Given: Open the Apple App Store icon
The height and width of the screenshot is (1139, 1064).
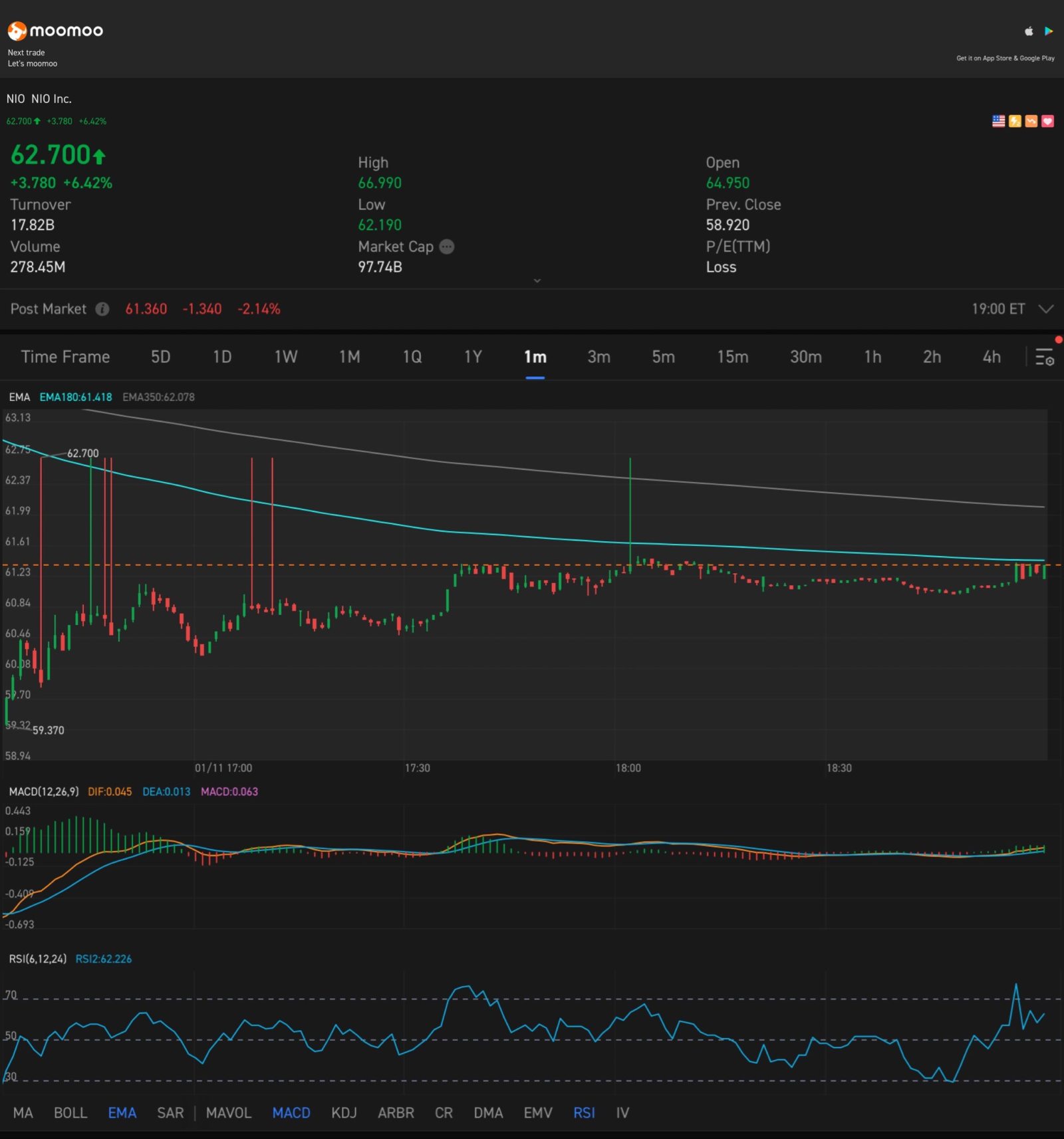Looking at the screenshot, I should tap(1029, 31).
